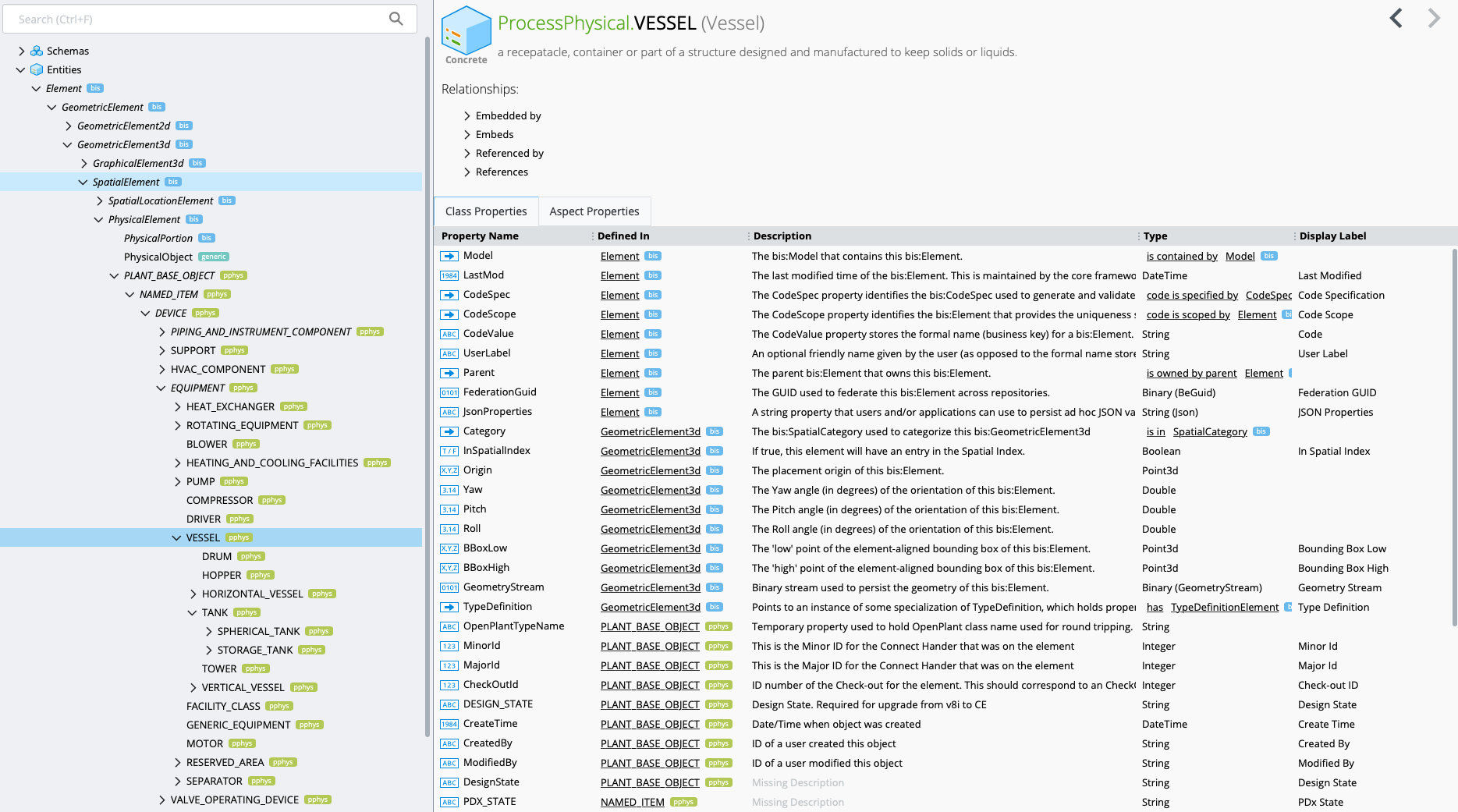Expand the References relationship
This screenshot has height=812, width=1458.
point(467,172)
